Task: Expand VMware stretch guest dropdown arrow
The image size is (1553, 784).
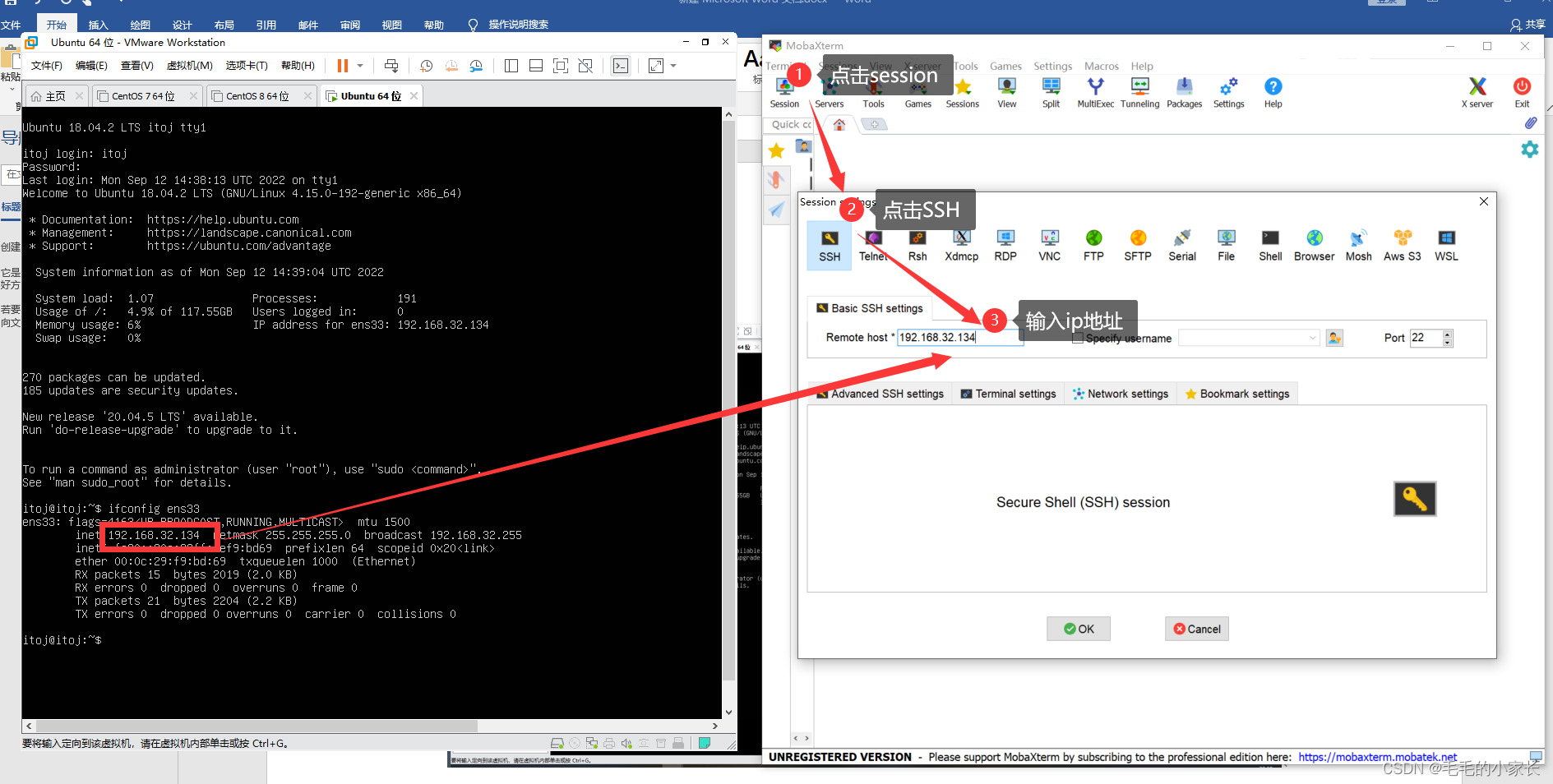Action: [673, 66]
